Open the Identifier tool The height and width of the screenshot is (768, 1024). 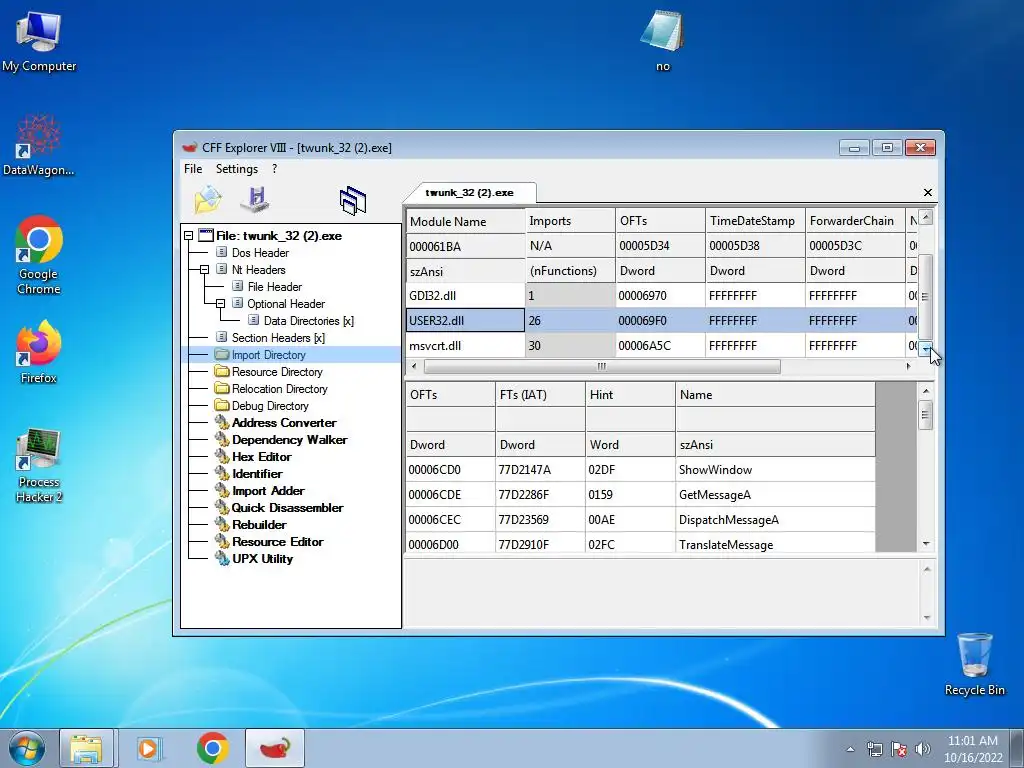click(x=257, y=473)
